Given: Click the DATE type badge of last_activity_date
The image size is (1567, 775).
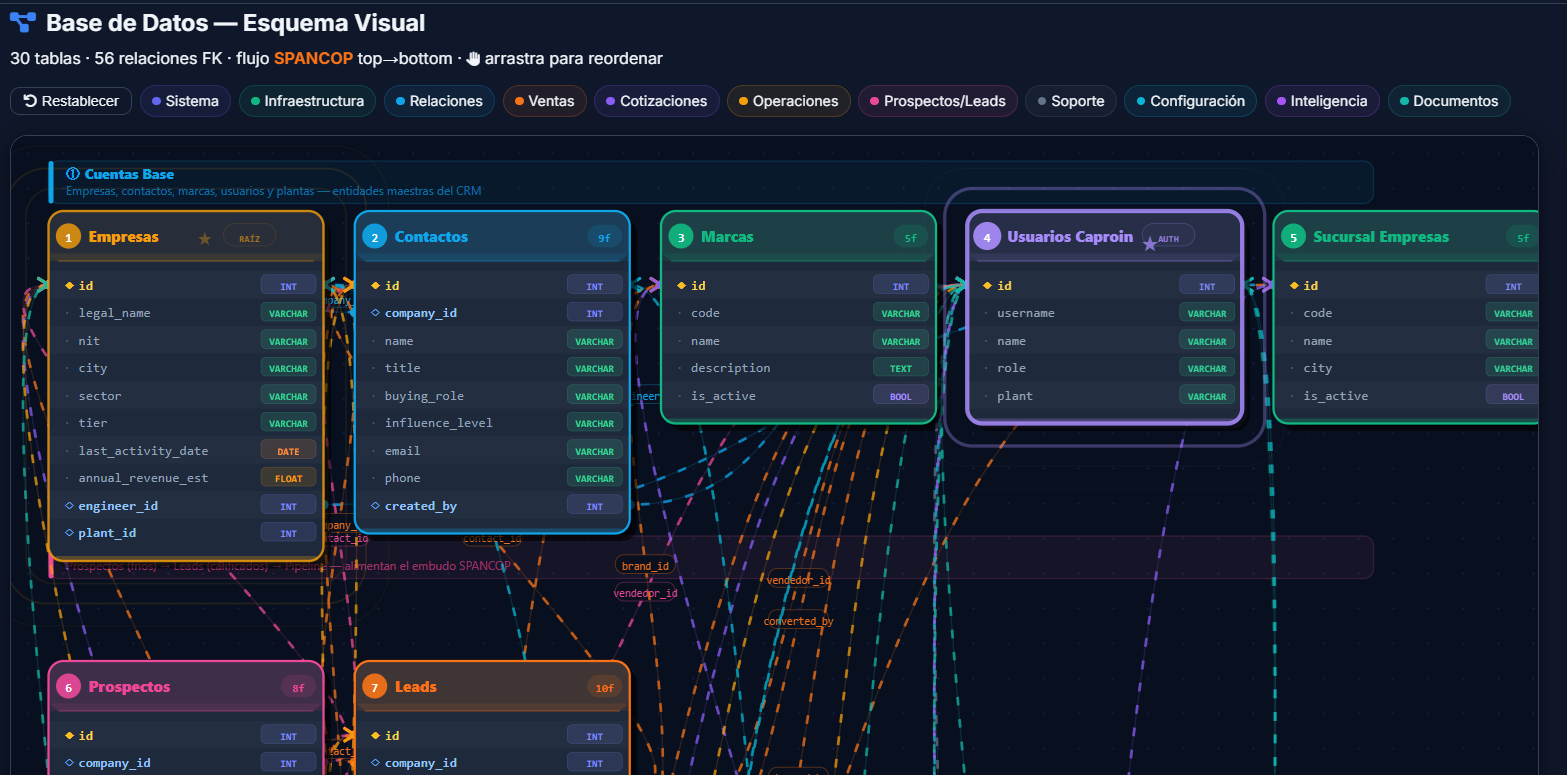Looking at the screenshot, I should point(288,451).
